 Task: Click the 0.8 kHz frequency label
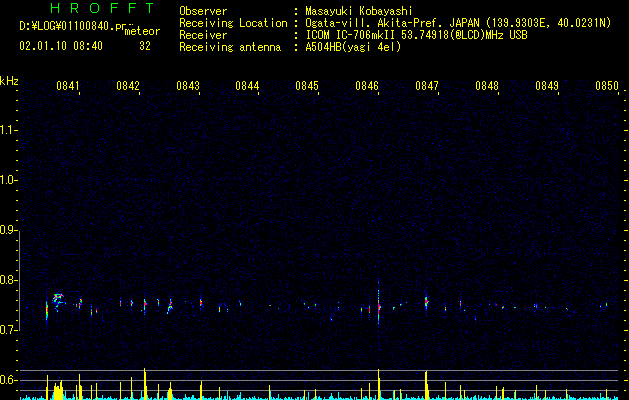(8, 280)
